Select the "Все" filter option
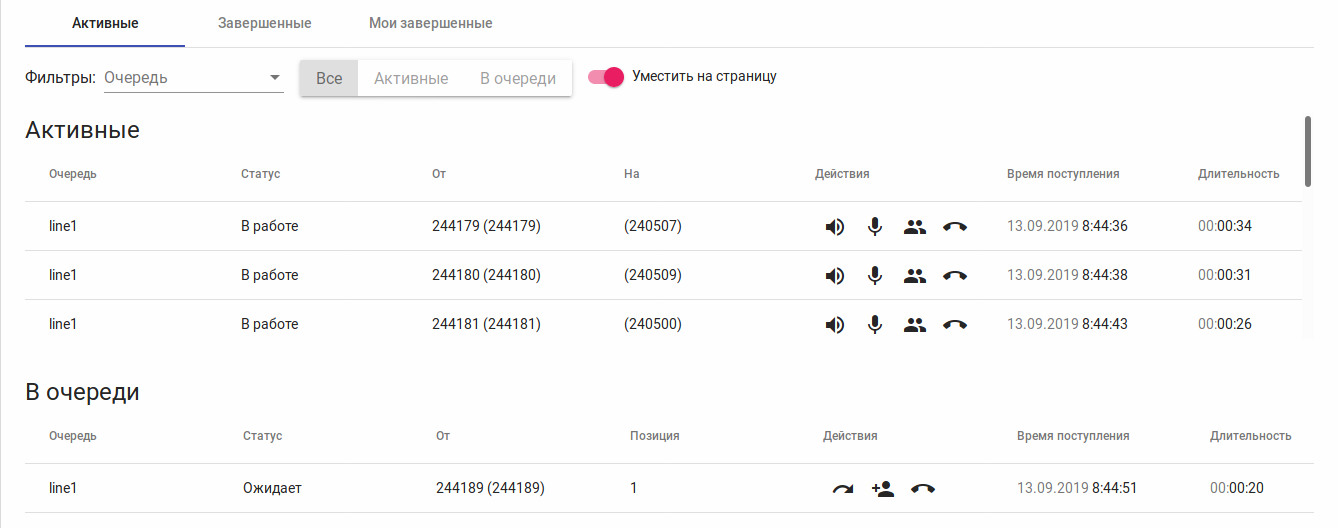 [329, 78]
